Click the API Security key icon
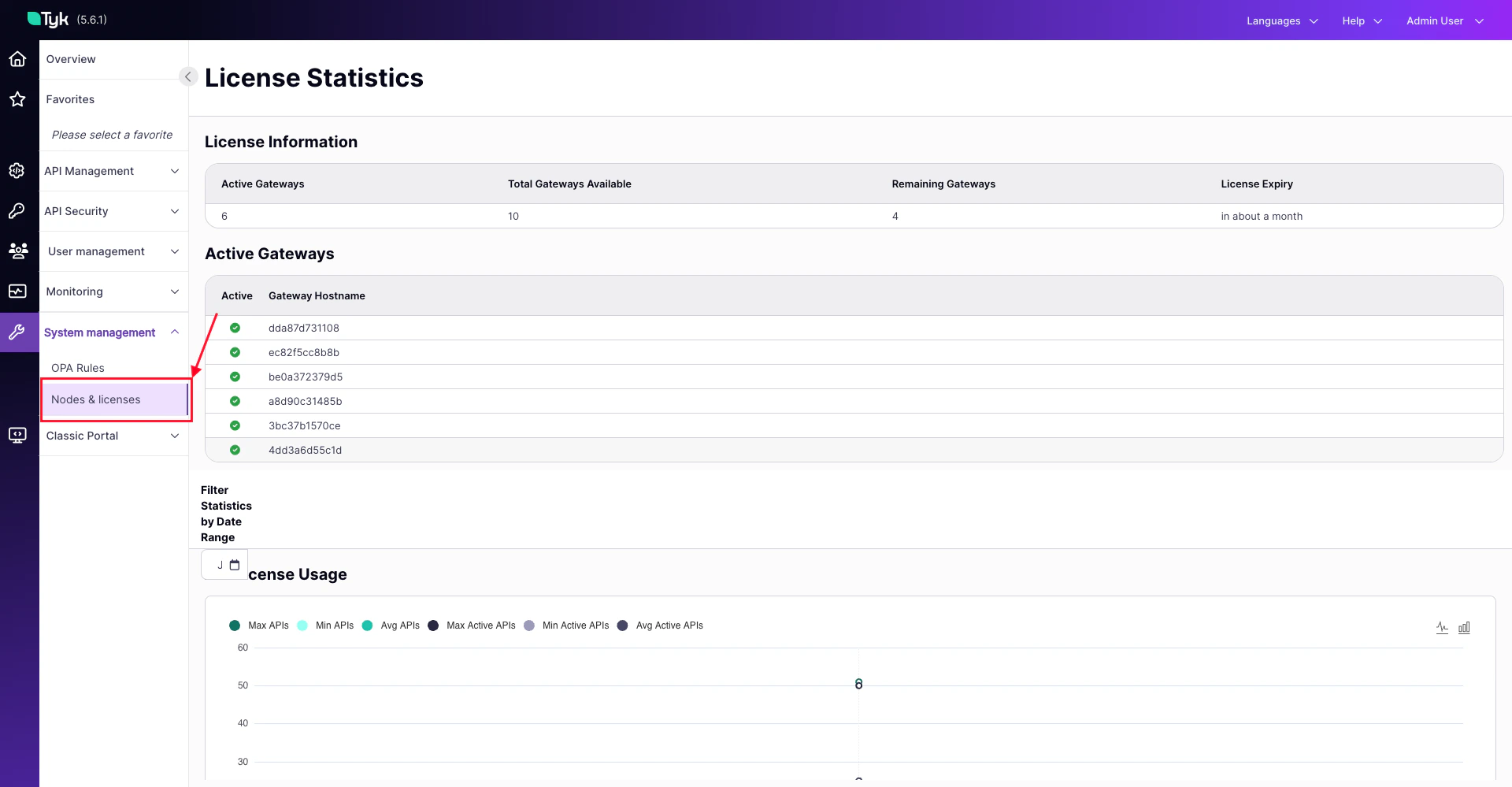The width and height of the screenshot is (1512, 787). tap(17, 211)
